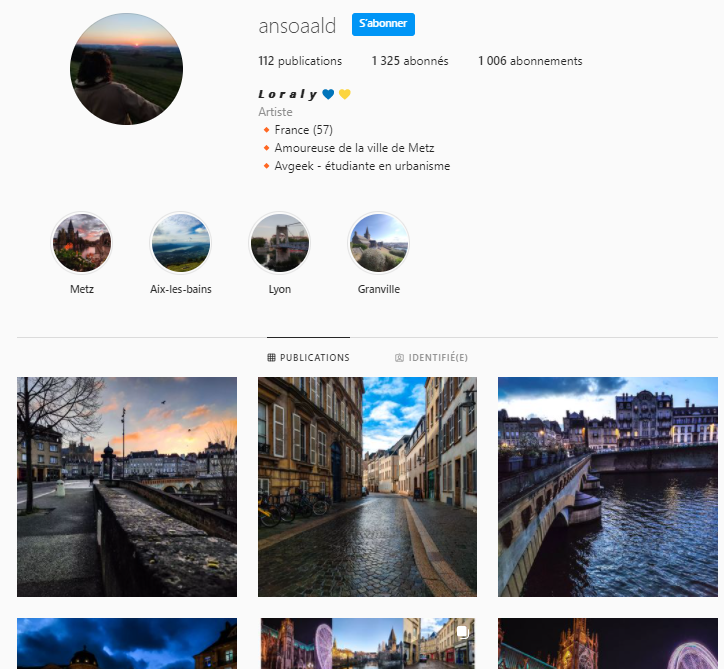
Task: Open the Granville story highlight circle
Action: pyautogui.click(x=379, y=242)
